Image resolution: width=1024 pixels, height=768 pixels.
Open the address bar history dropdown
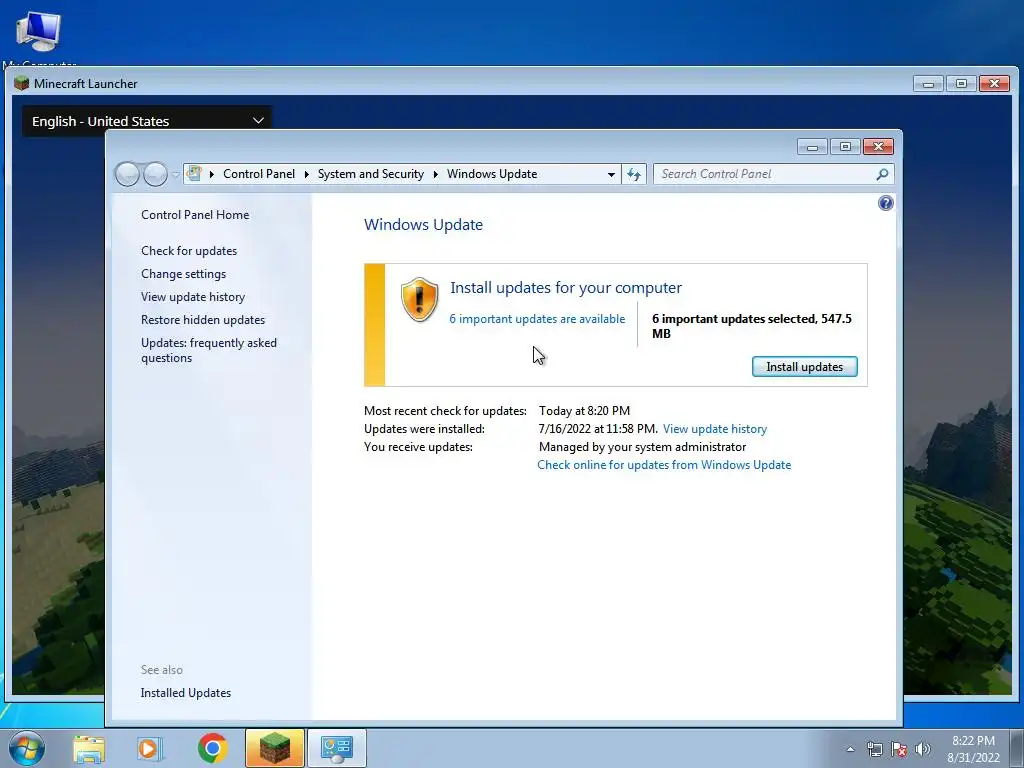coord(611,174)
